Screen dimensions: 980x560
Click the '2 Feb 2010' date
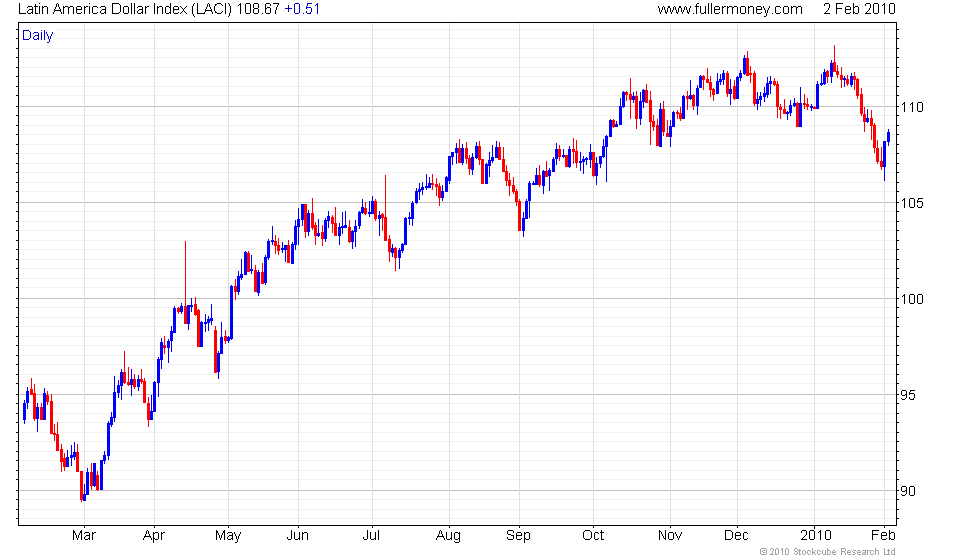click(x=859, y=9)
